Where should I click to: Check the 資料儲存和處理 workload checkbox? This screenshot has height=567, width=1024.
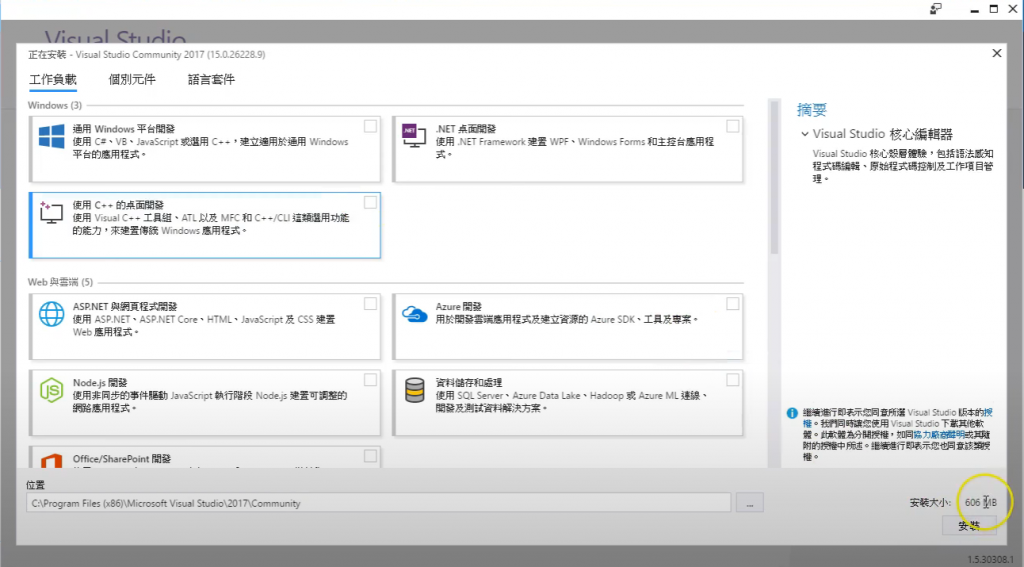tap(733, 380)
